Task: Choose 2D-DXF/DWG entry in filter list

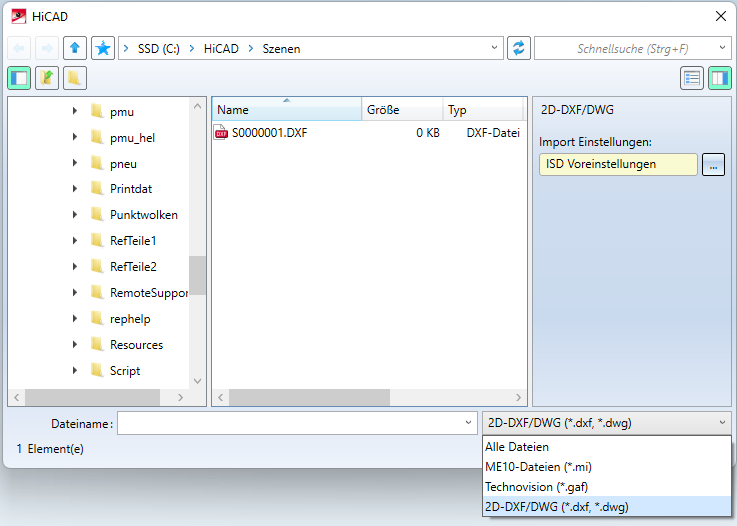Action: (x=607, y=507)
